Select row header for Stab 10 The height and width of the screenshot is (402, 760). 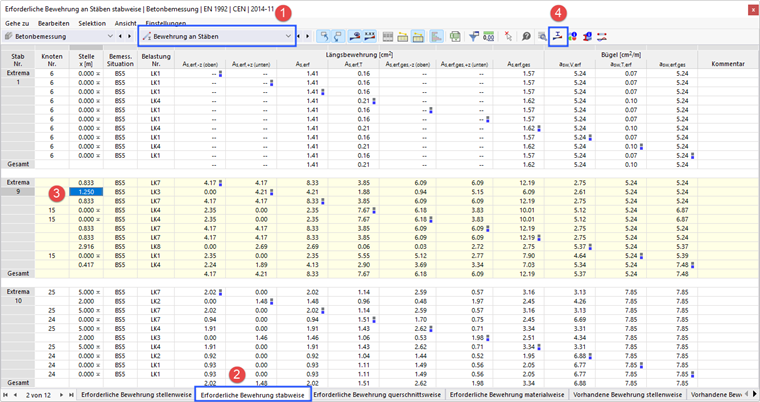[x=18, y=301]
